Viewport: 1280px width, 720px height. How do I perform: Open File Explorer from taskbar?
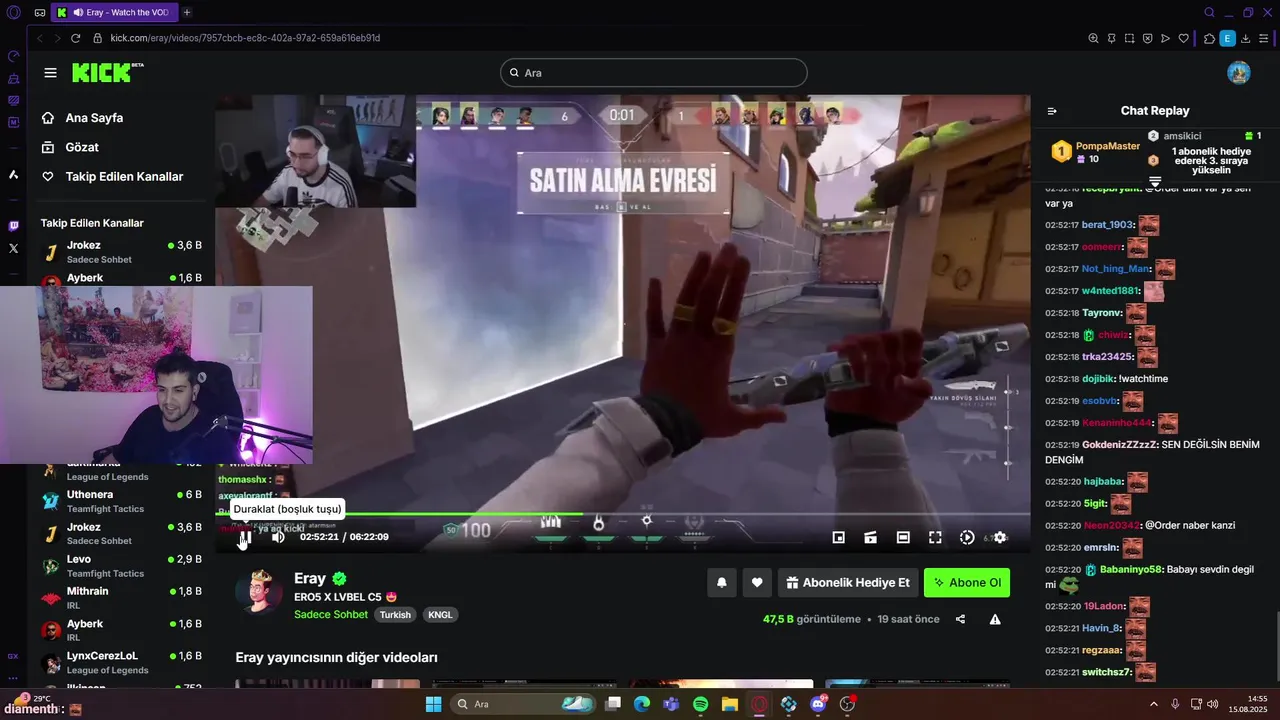[x=730, y=704]
